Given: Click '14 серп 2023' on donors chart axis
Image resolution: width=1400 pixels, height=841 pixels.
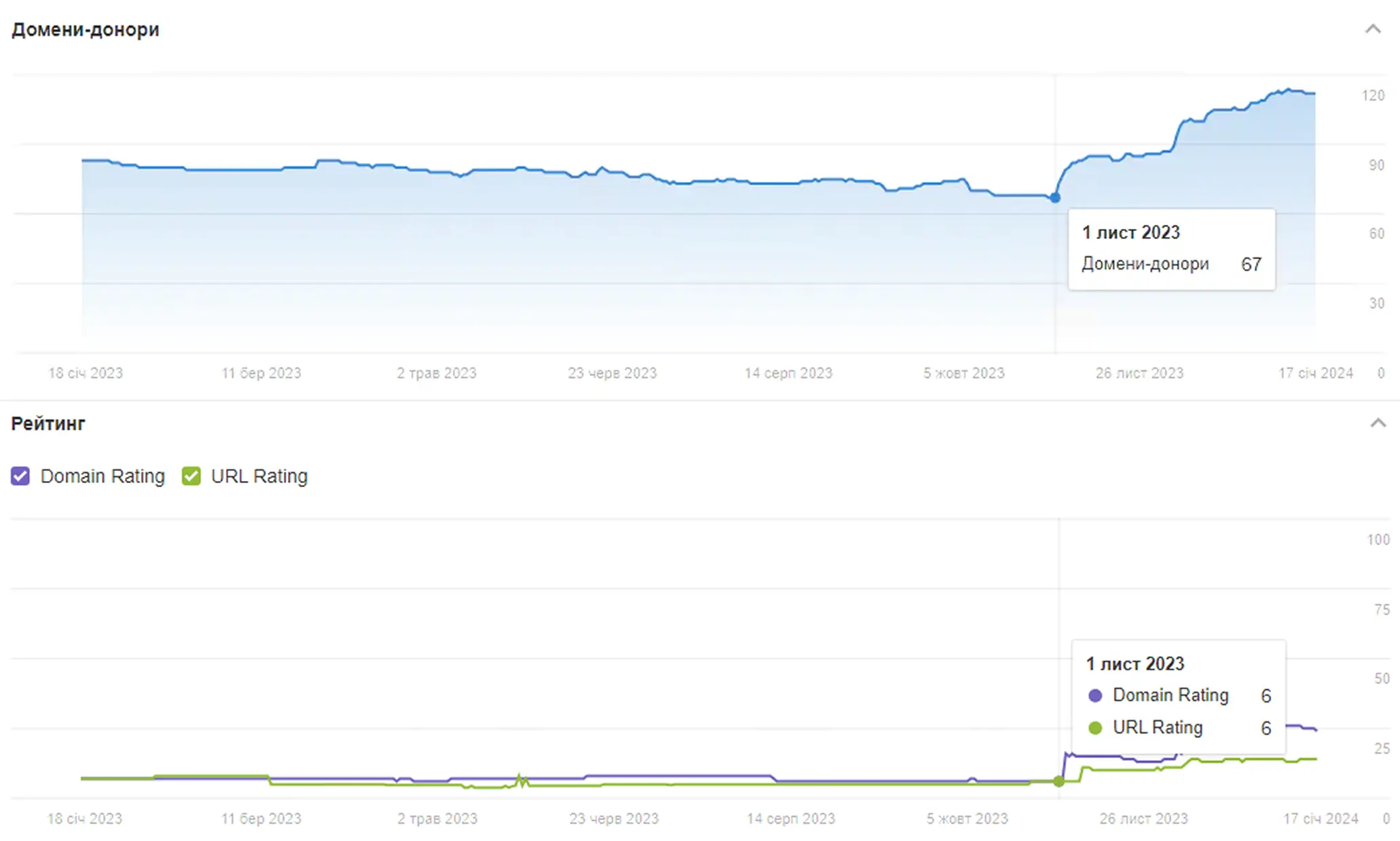Looking at the screenshot, I should (788, 373).
